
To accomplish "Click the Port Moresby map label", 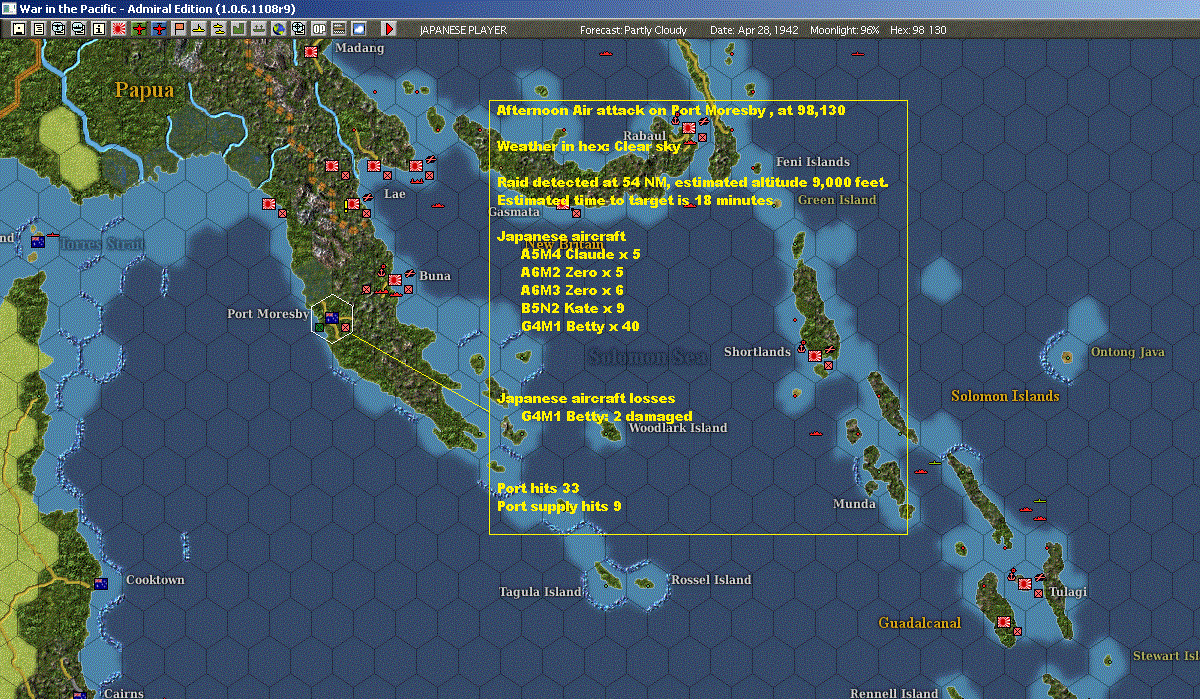I will pyautogui.click(x=268, y=314).
